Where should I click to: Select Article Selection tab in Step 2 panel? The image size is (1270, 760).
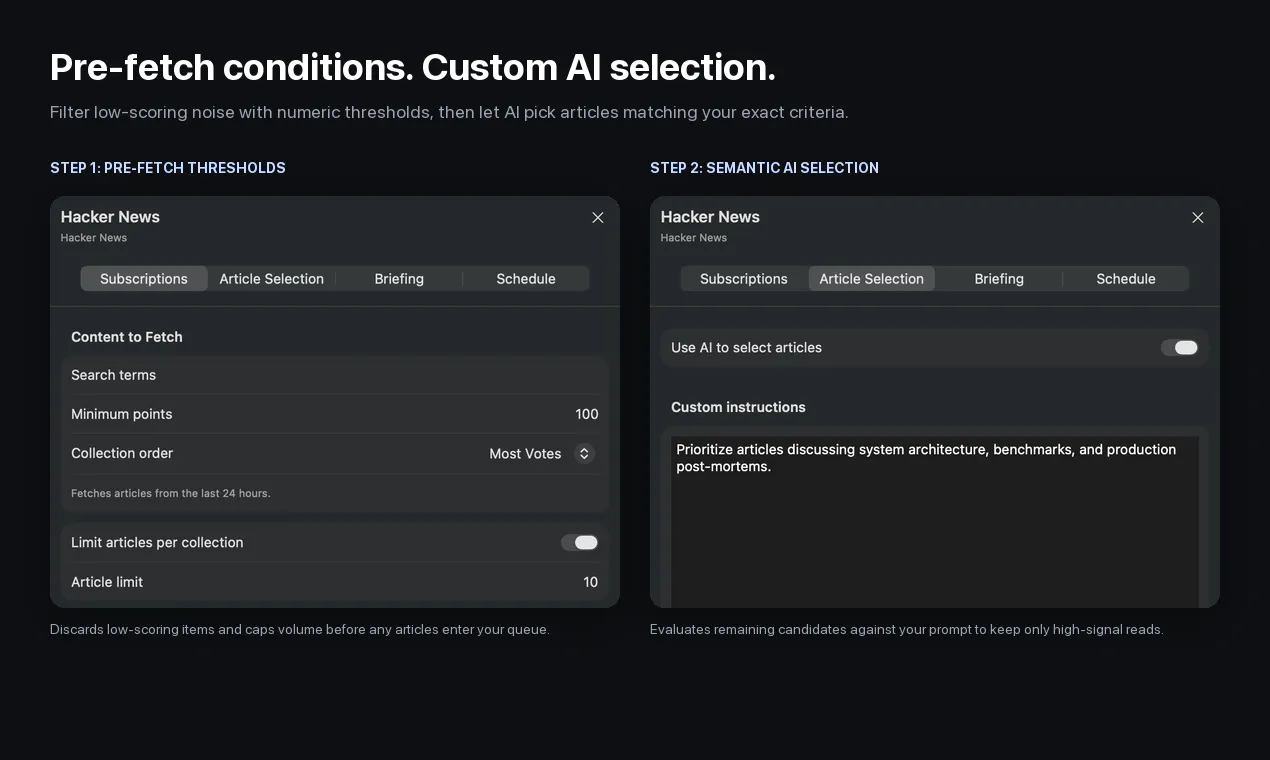click(x=872, y=279)
